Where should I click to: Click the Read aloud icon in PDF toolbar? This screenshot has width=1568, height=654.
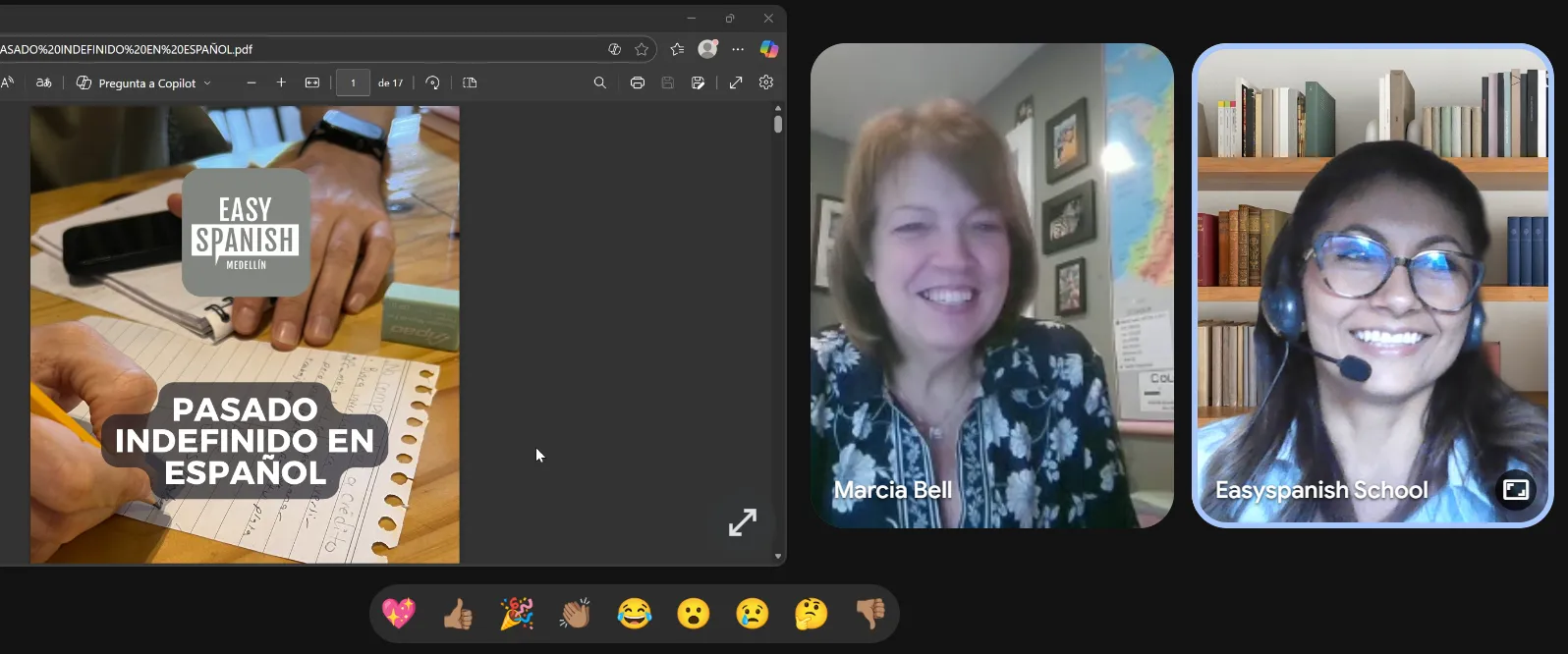[7, 82]
